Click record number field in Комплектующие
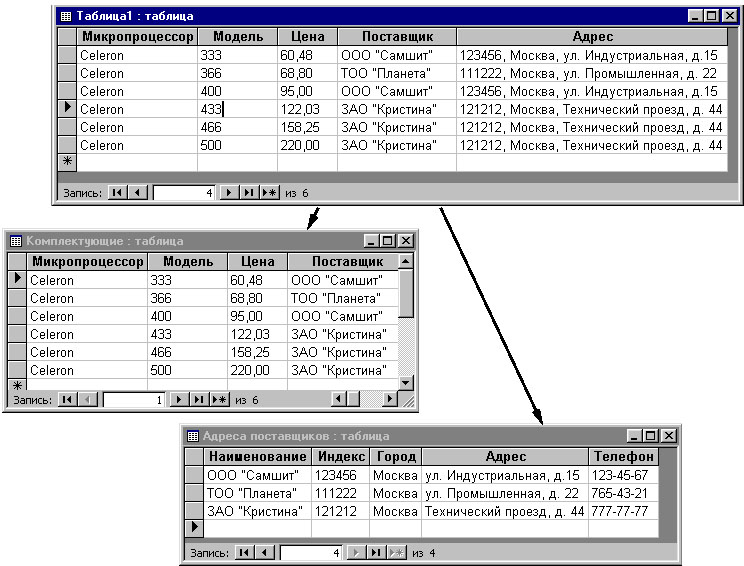 click(x=134, y=399)
